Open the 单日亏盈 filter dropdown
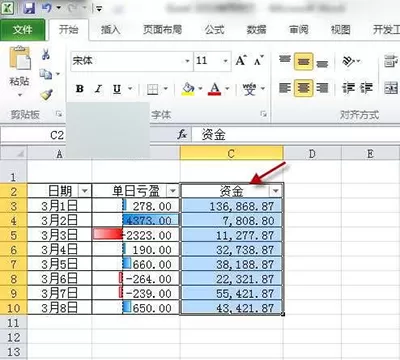Viewport: 400px width, 360px height. 173,191
